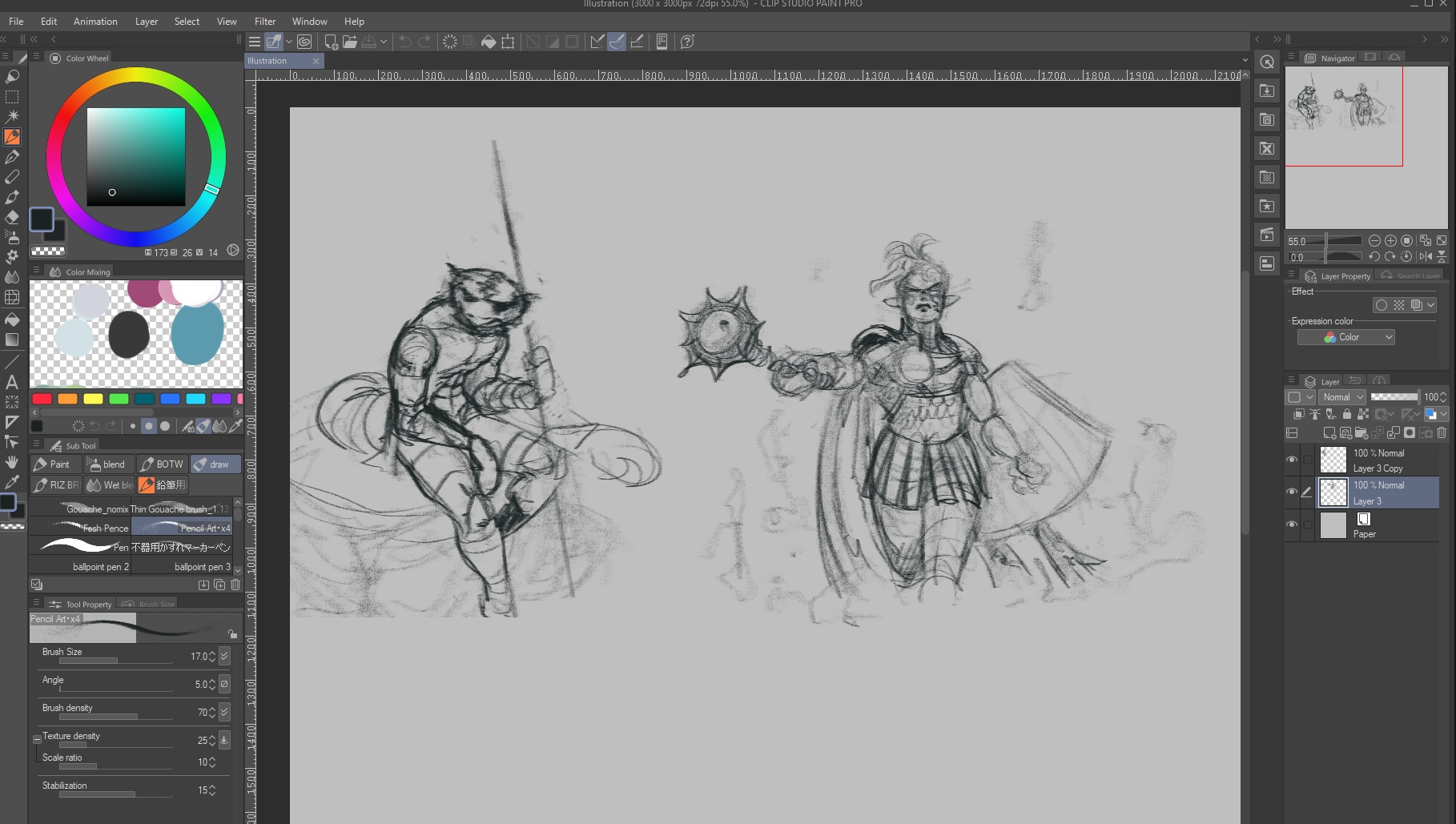Open dropdown next to Save icon
This screenshot has width=1456, height=824.
tap(384, 42)
